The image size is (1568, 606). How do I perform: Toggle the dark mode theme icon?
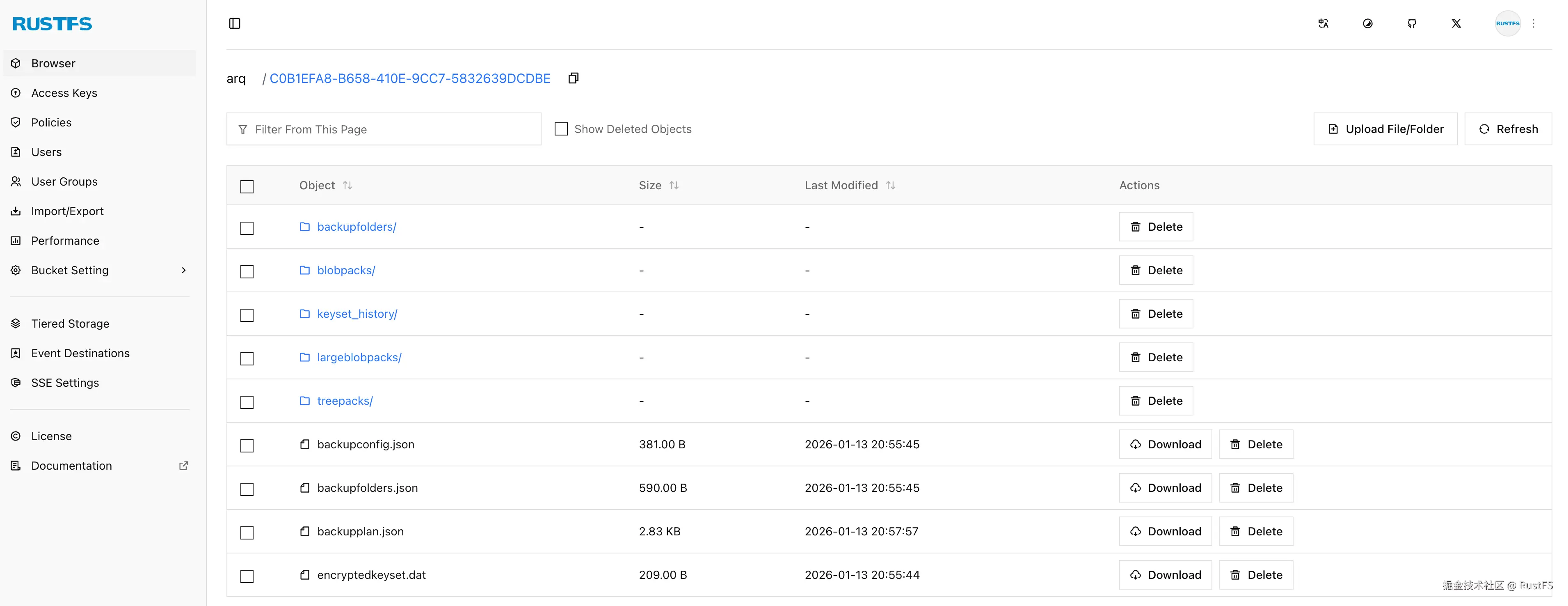point(1367,23)
